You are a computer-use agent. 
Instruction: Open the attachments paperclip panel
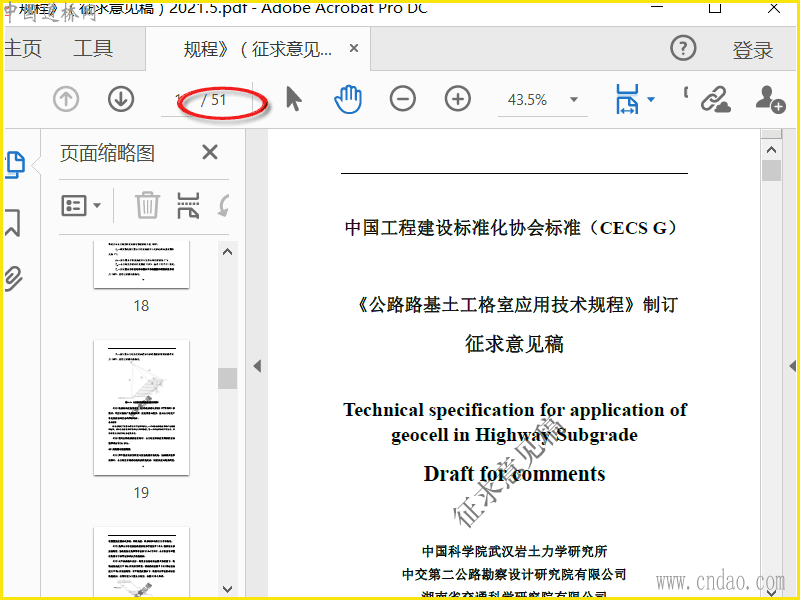coord(13,278)
